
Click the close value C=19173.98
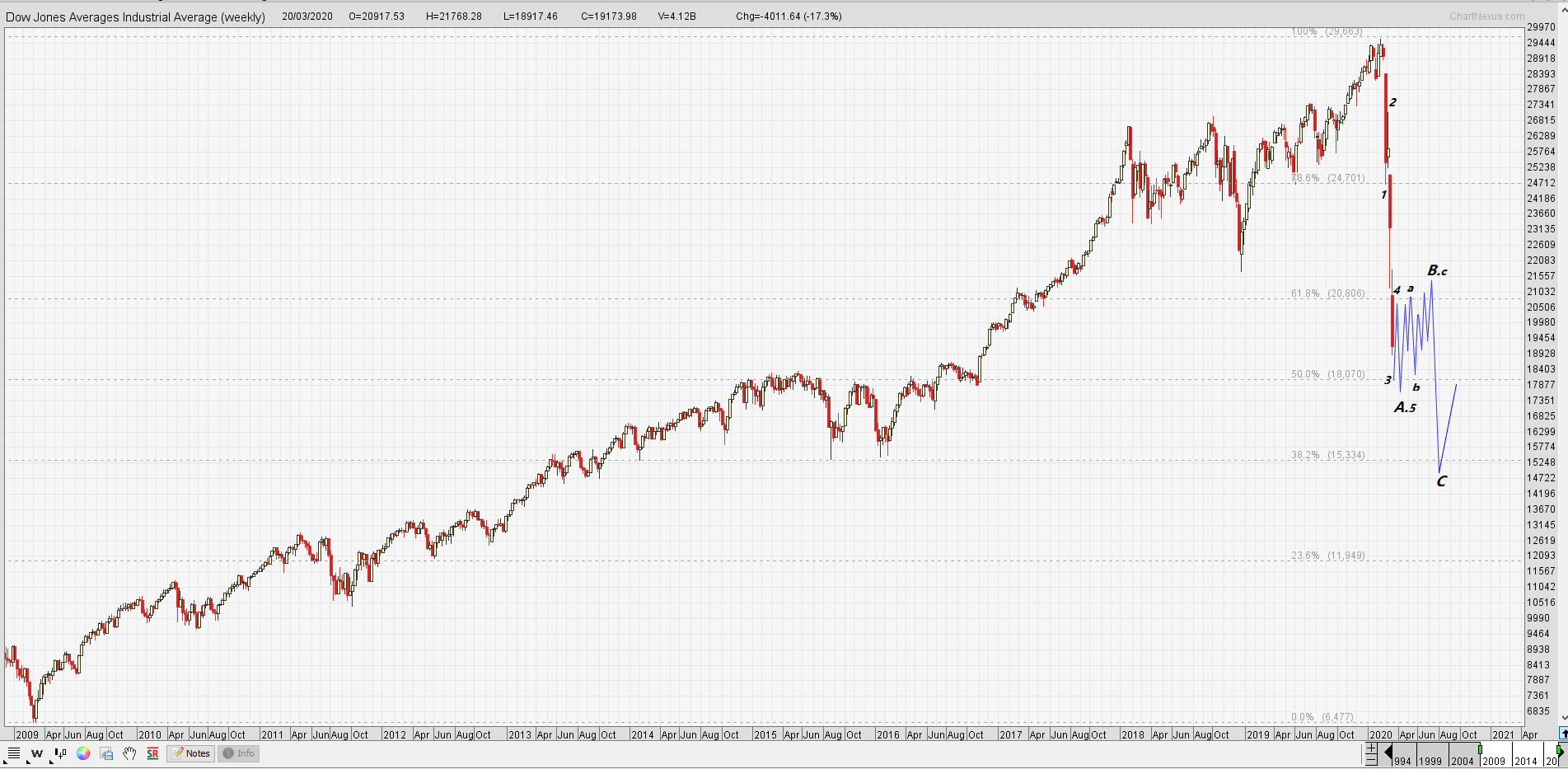(x=609, y=16)
